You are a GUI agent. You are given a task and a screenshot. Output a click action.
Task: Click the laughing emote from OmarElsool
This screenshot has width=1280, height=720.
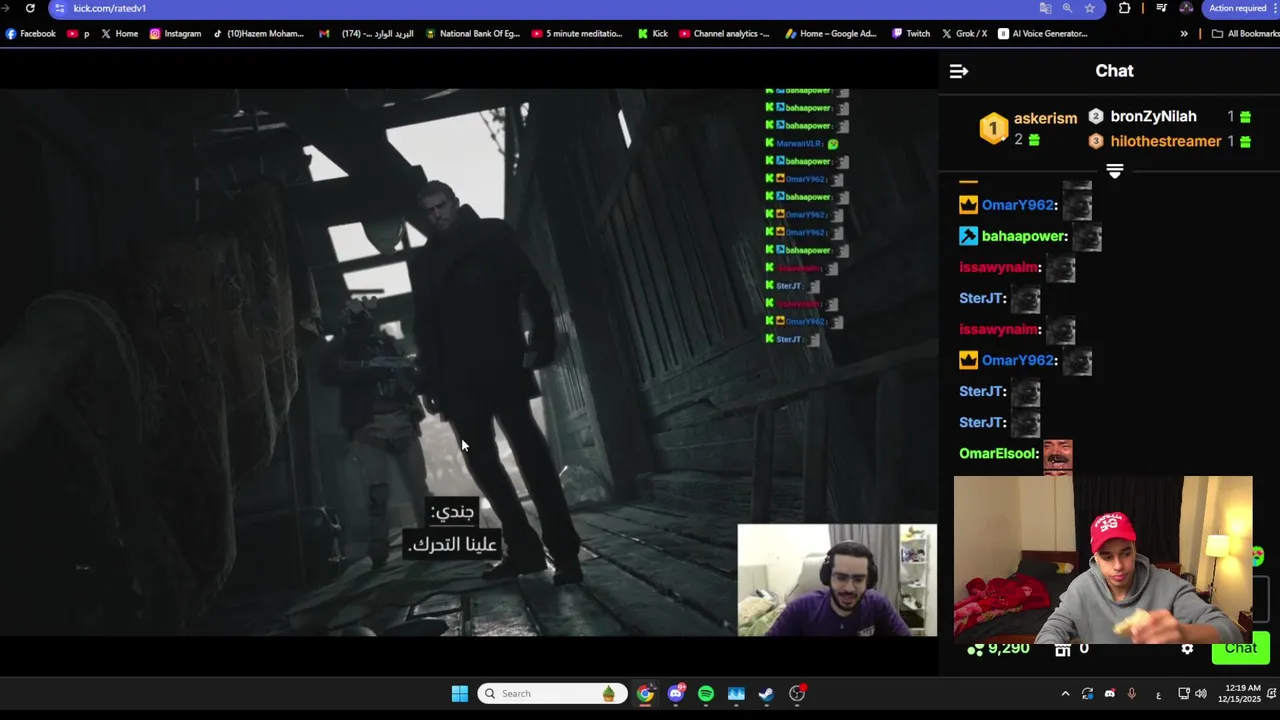click(x=1058, y=455)
